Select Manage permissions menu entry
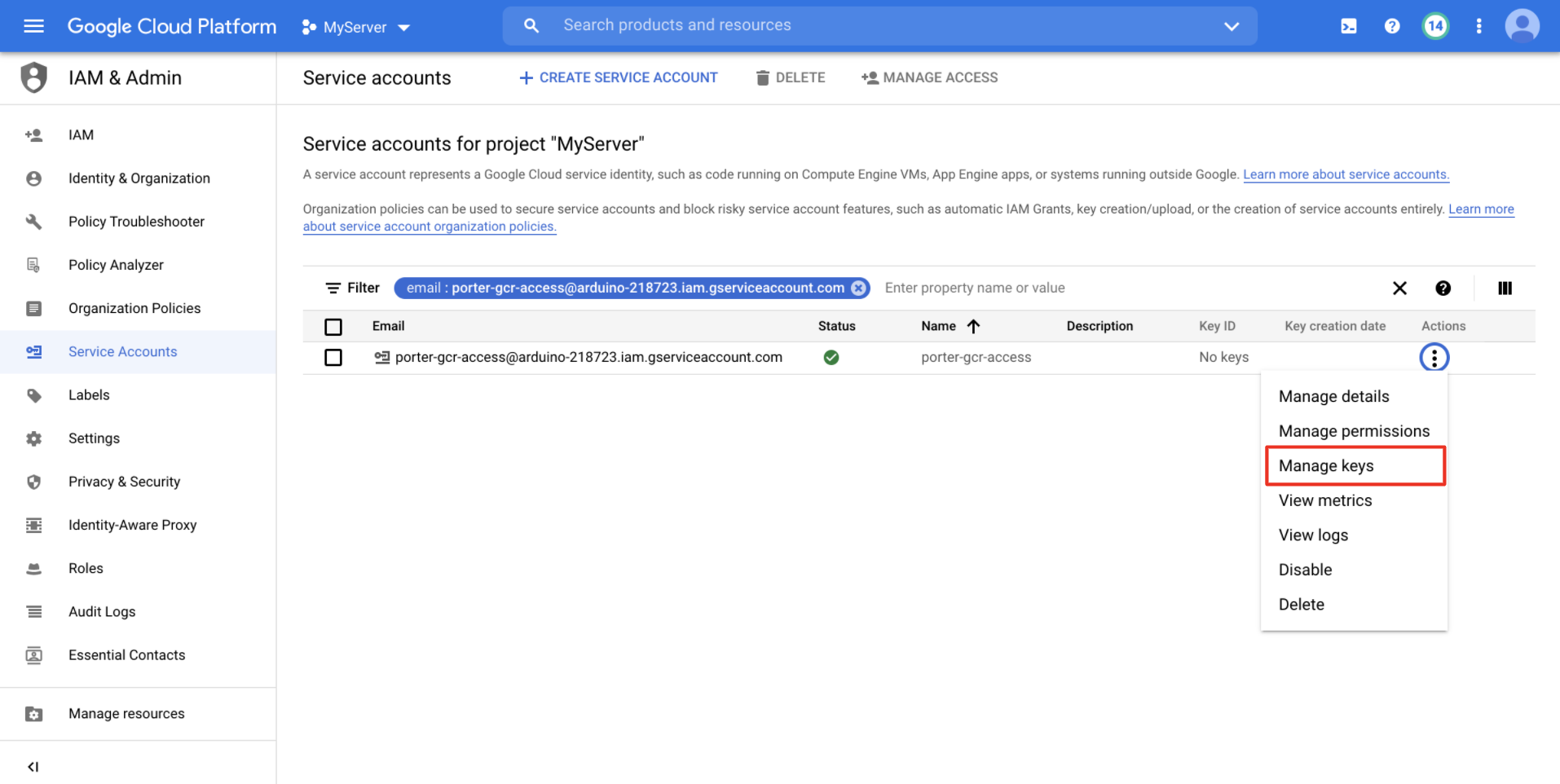 pos(1355,431)
